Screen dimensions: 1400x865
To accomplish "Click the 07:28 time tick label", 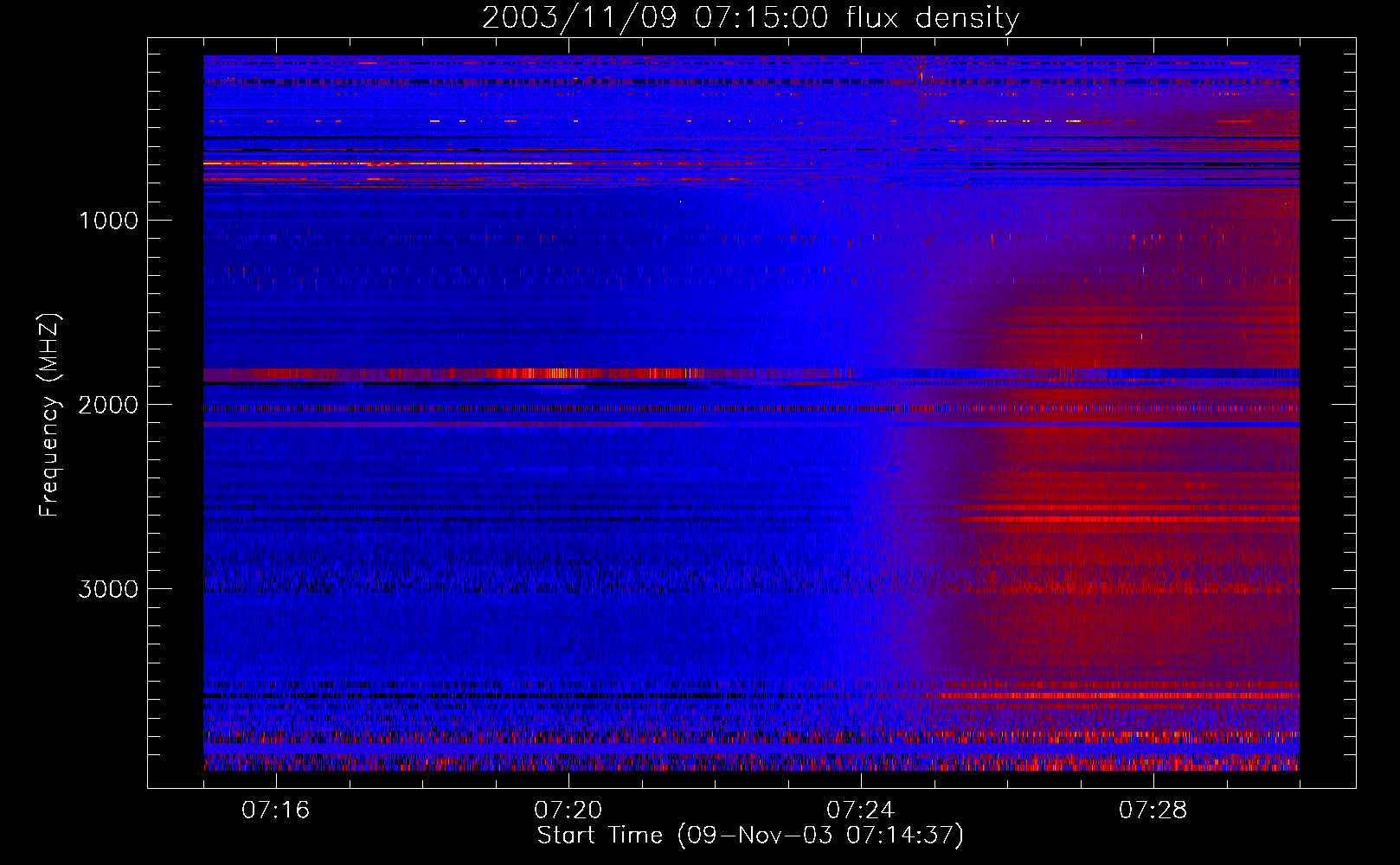I will pyautogui.click(x=1153, y=811).
